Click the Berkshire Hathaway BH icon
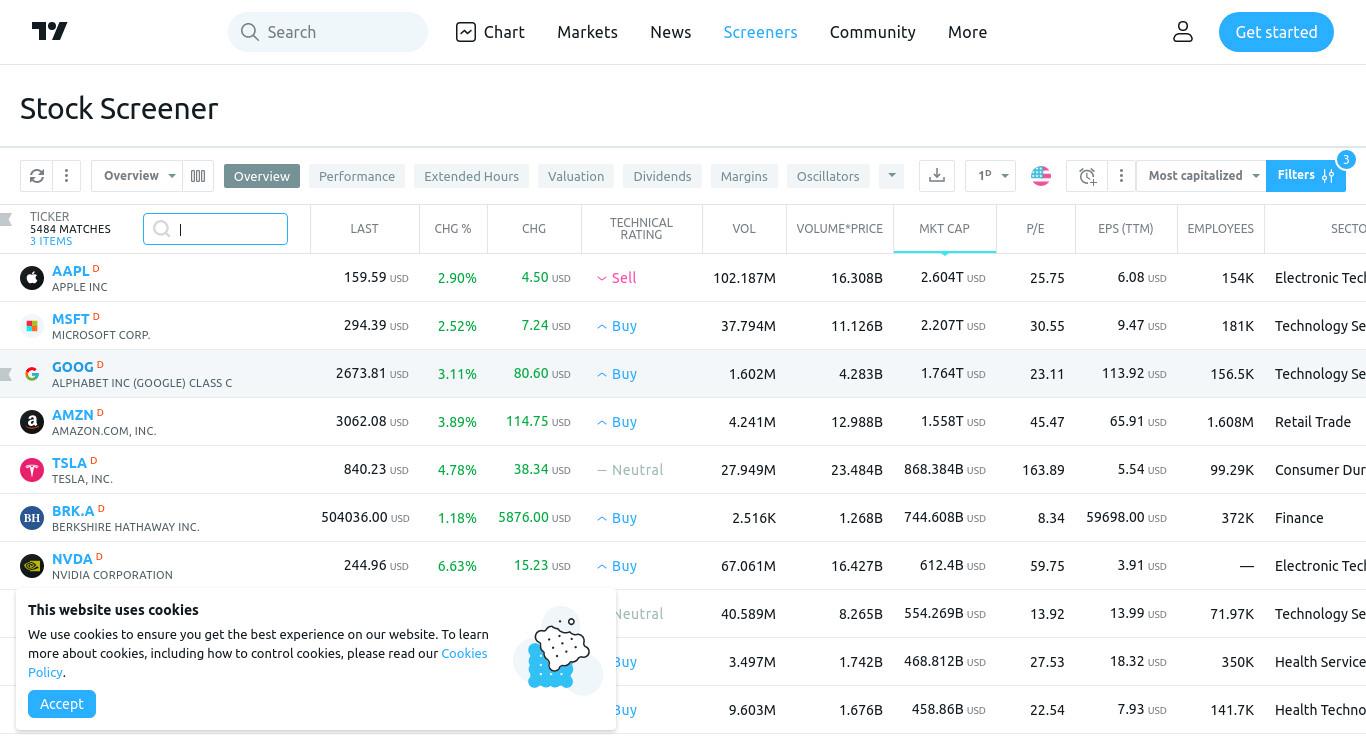Image resolution: width=1366 pixels, height=738 pixels. pyautogui.click(x=32, y=518)
